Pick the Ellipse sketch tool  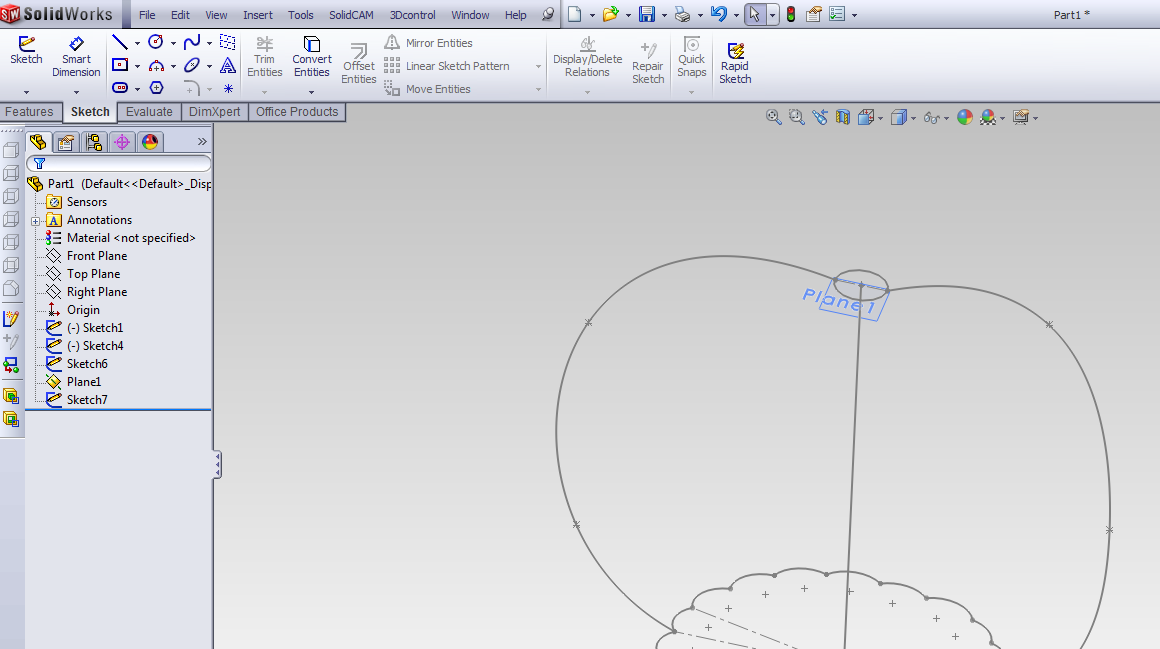[192, 65]
